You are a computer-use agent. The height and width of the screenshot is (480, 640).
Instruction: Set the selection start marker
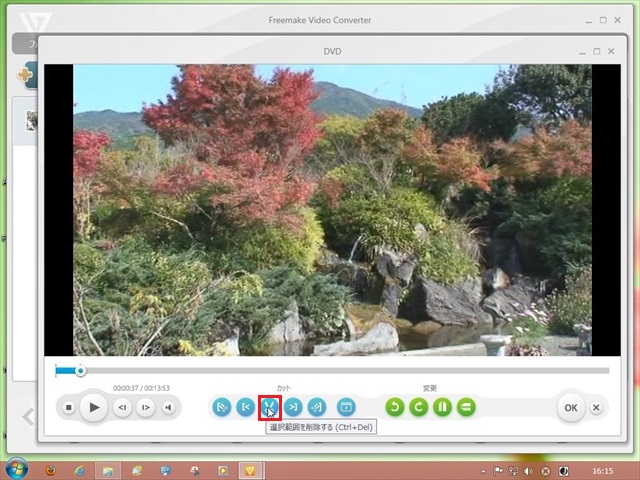click(245, 407)
